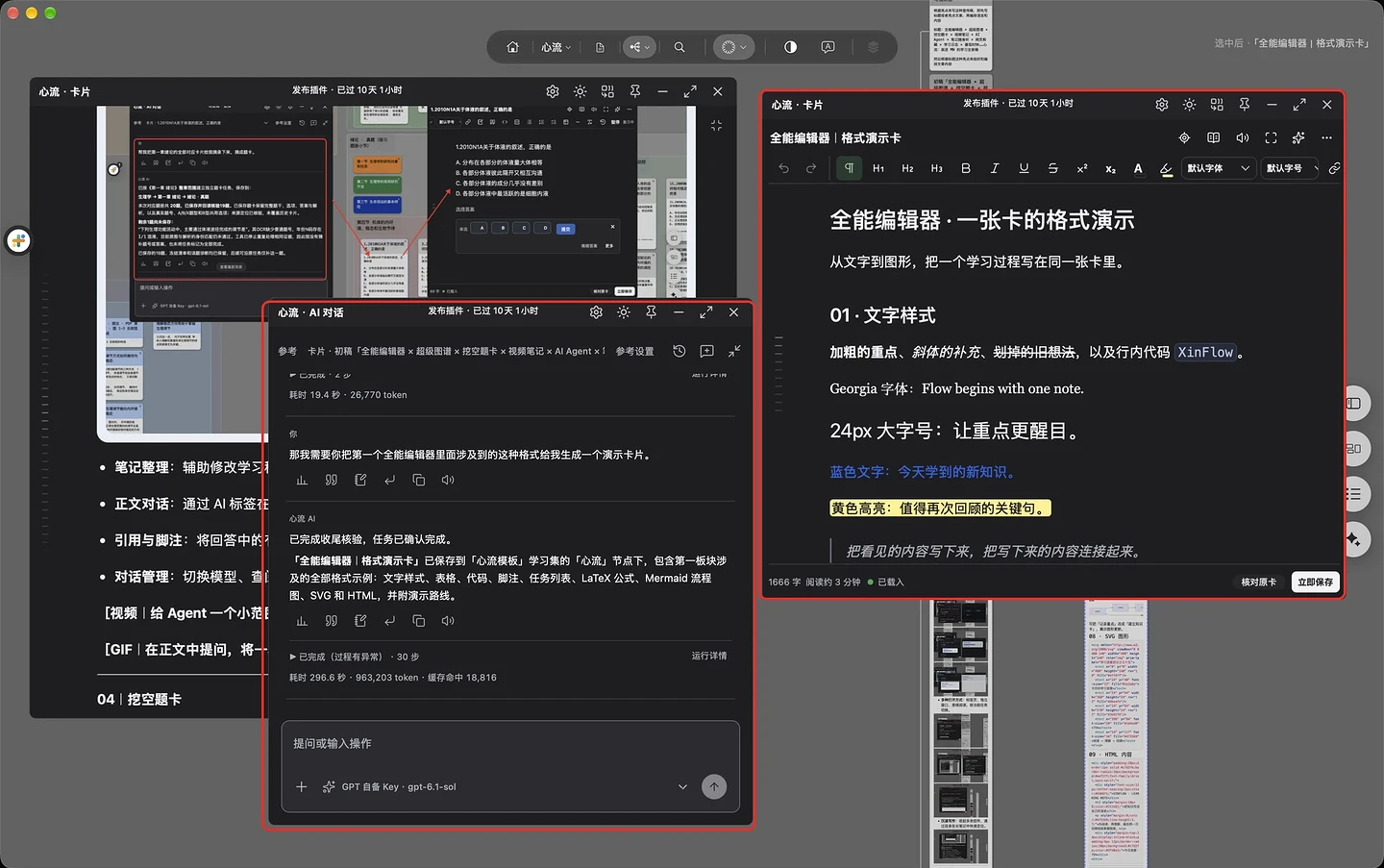The width and height of the screenshot is (1384, 868).
Task: Toggle strikethrough formatting in card editor
Action: click(1052, 168)
